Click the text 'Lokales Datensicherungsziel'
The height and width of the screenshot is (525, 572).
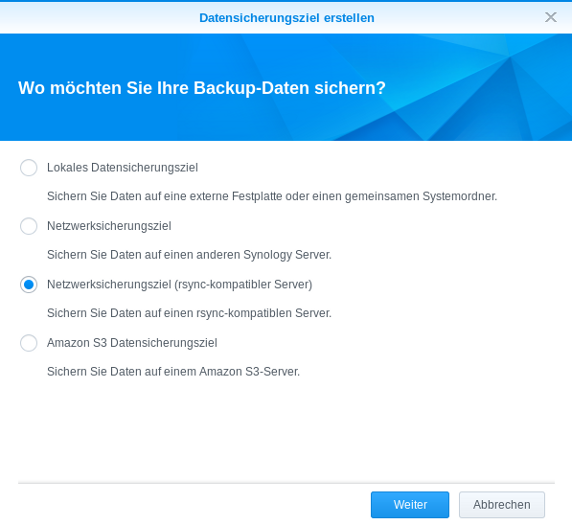(x=123, y=168)
